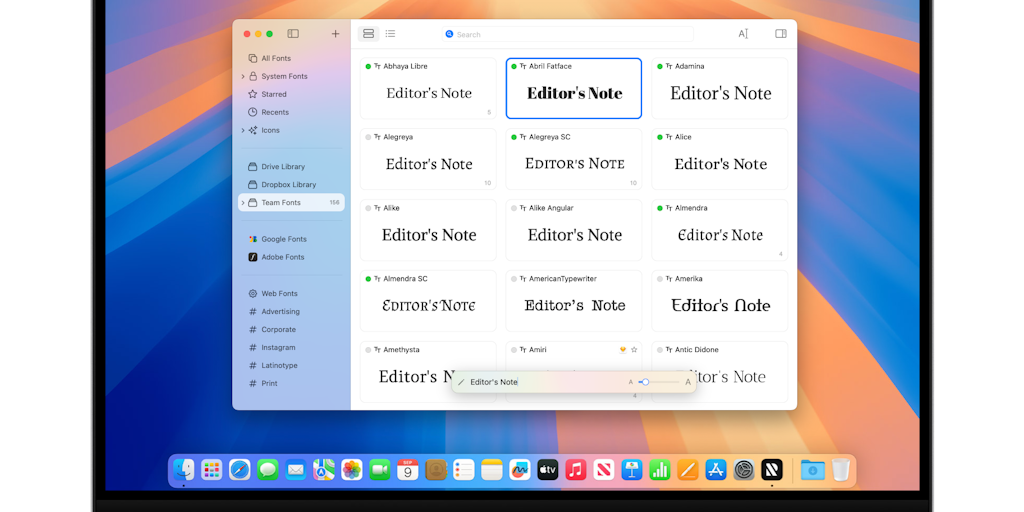1024x512 pixels.
Task: Expand the Icons sidebar group
Action: point(243,131)
